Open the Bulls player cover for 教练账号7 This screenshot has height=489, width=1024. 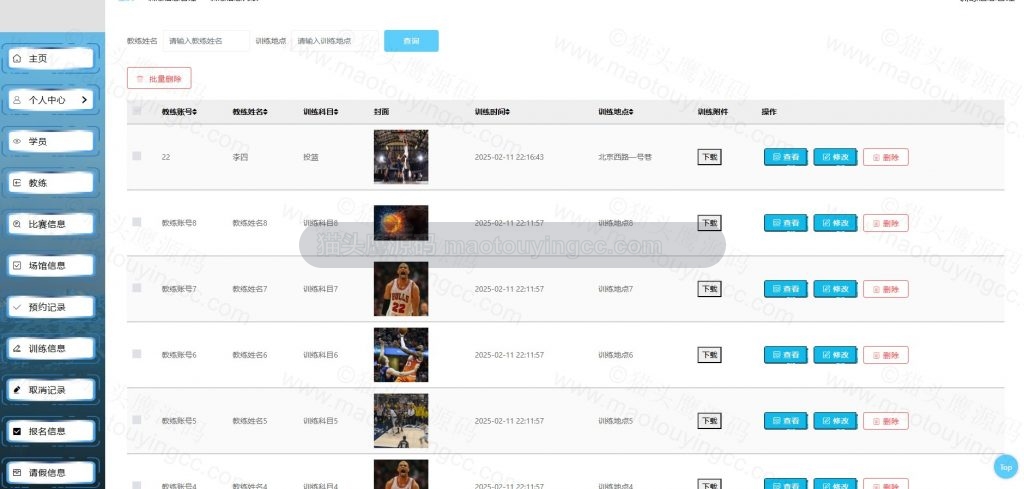[x=401, y=289]
